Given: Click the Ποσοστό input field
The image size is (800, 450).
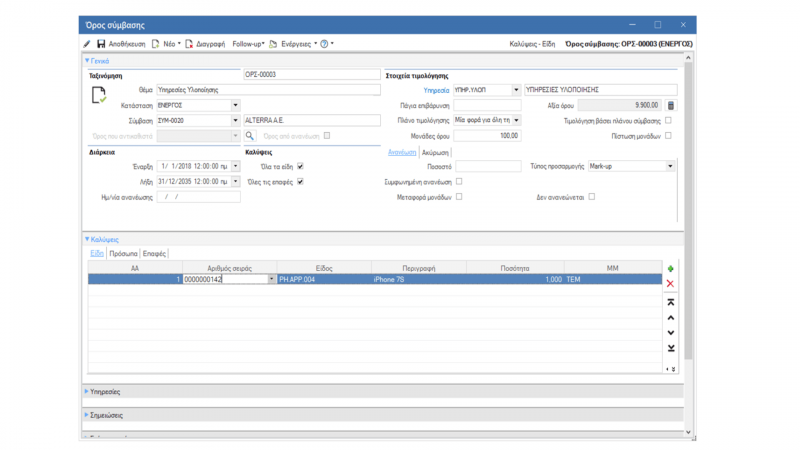Looking at the screenshot, I should click(x=488, y=166).
